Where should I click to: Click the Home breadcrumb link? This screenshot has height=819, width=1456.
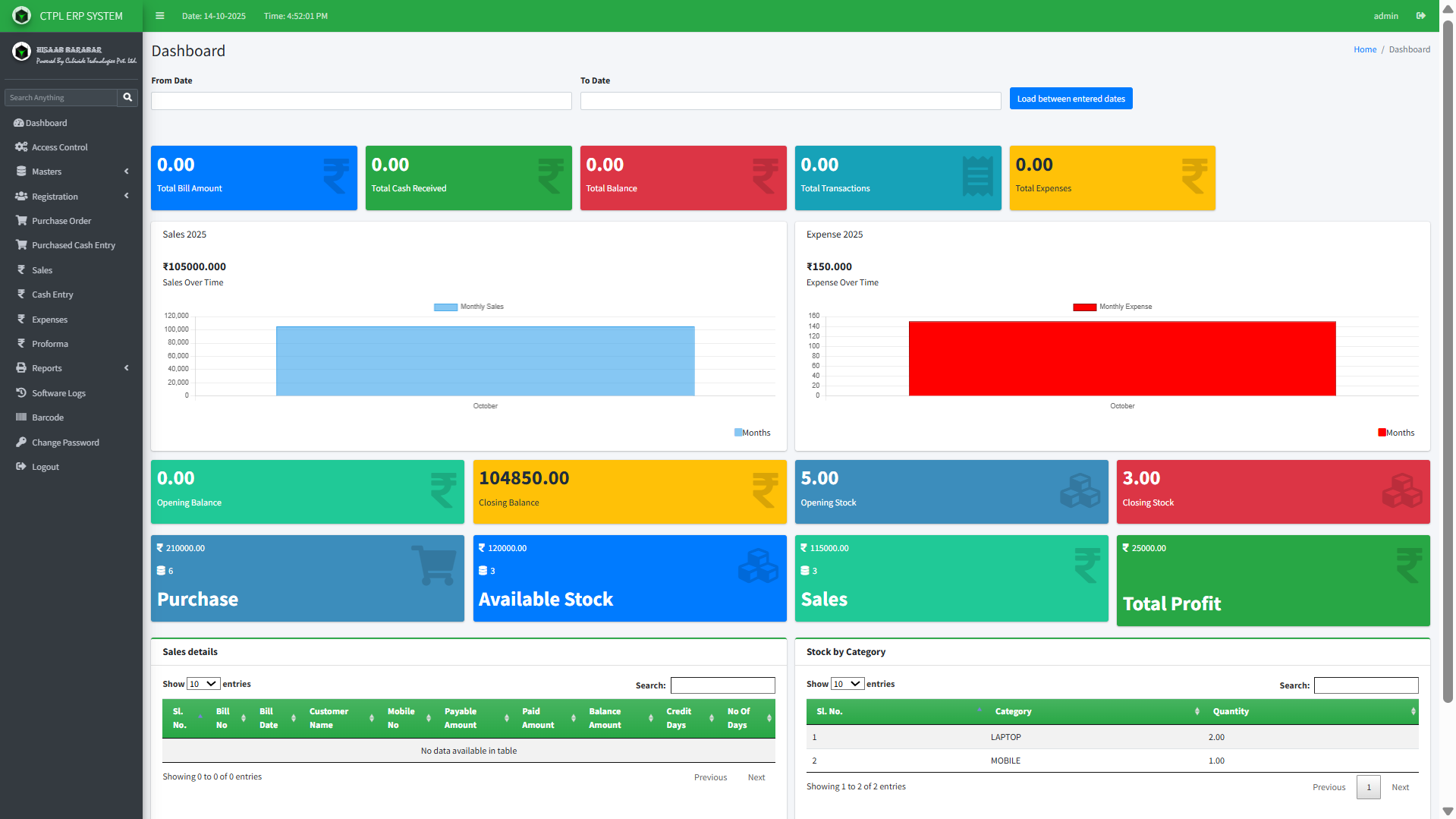(1364, 49)
